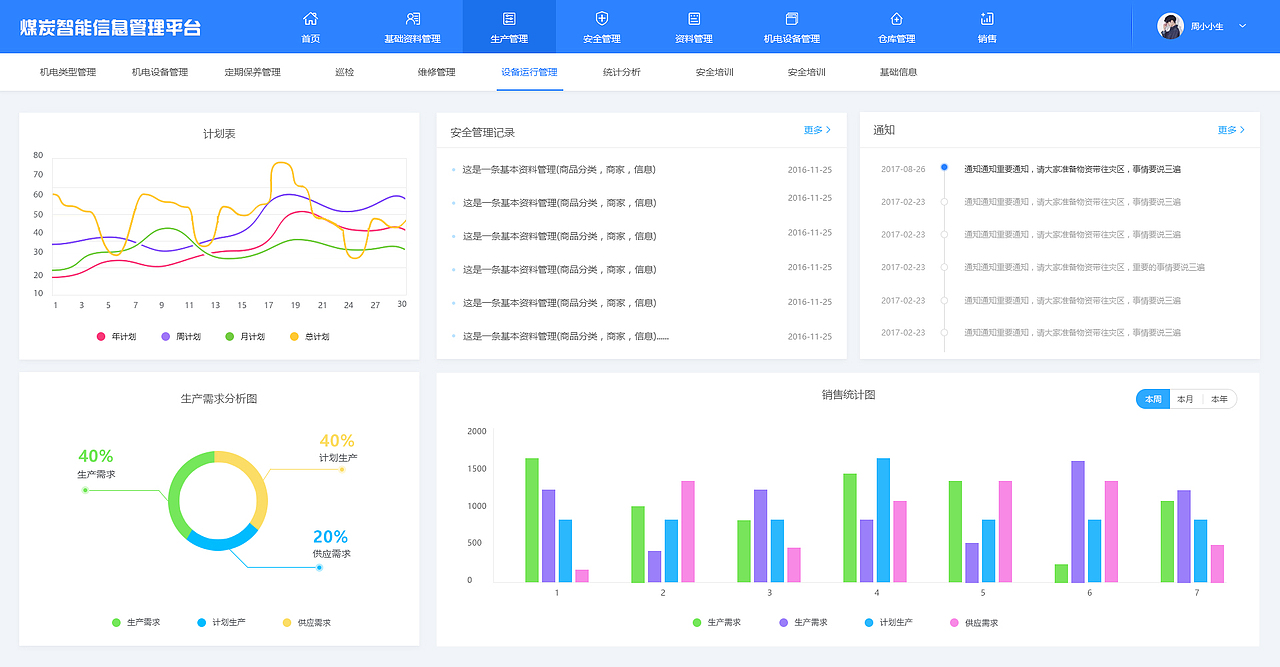Click green segment of donut chart

click(177, 490)
